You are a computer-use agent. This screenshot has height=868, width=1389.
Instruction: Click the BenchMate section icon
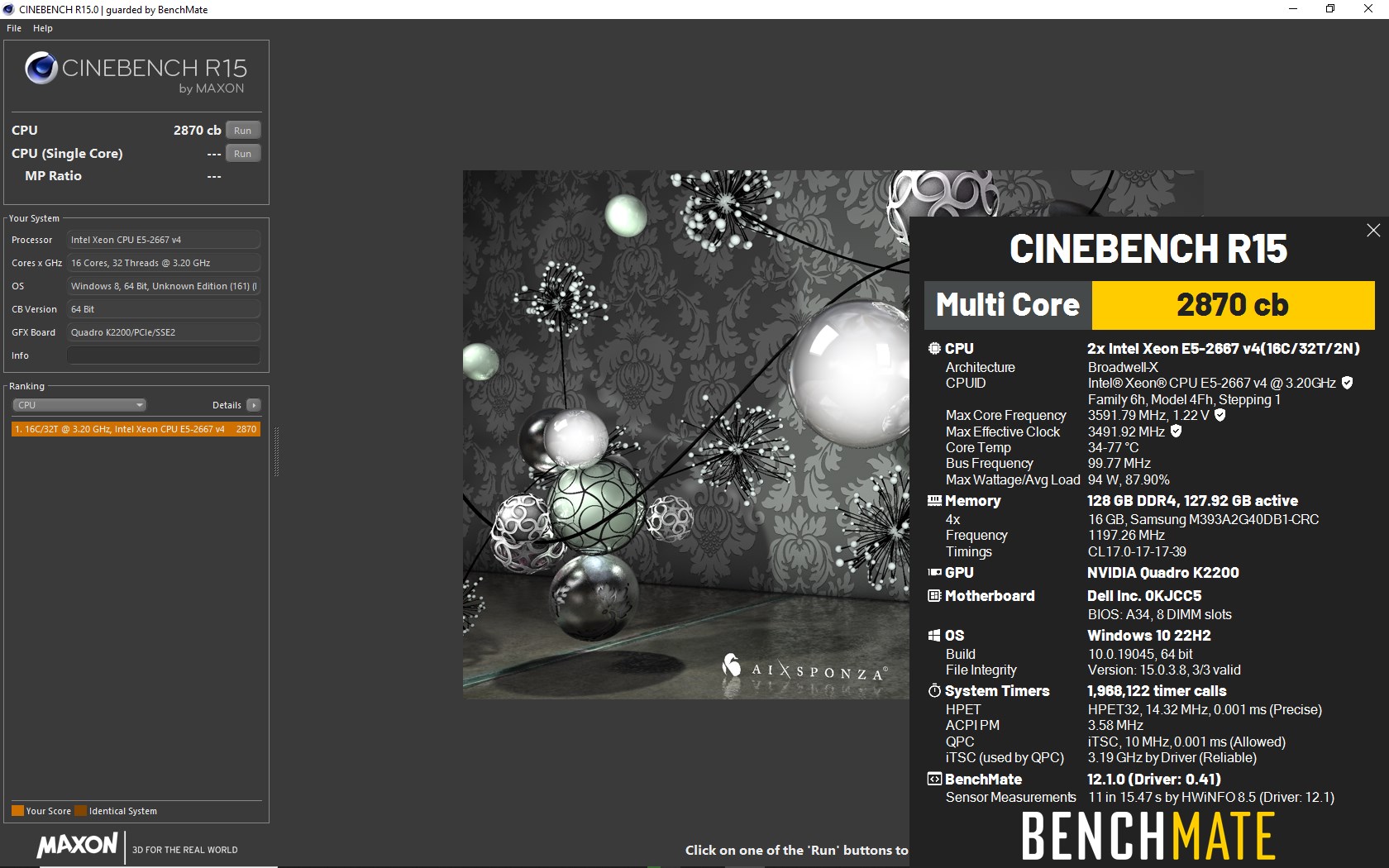click(934, 779)
